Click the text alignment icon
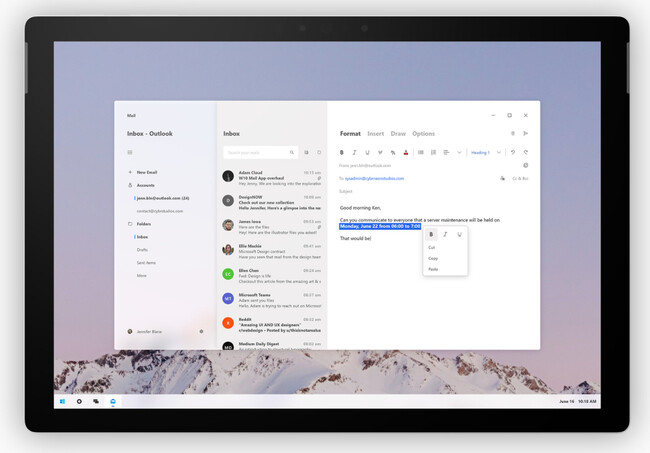This screenshot has width=650, height=453. [446, 153]
